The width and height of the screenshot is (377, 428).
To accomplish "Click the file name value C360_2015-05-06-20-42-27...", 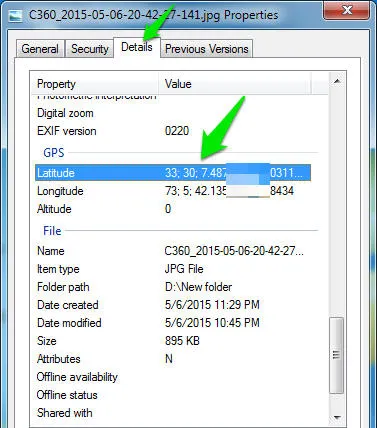I will 234,251.
